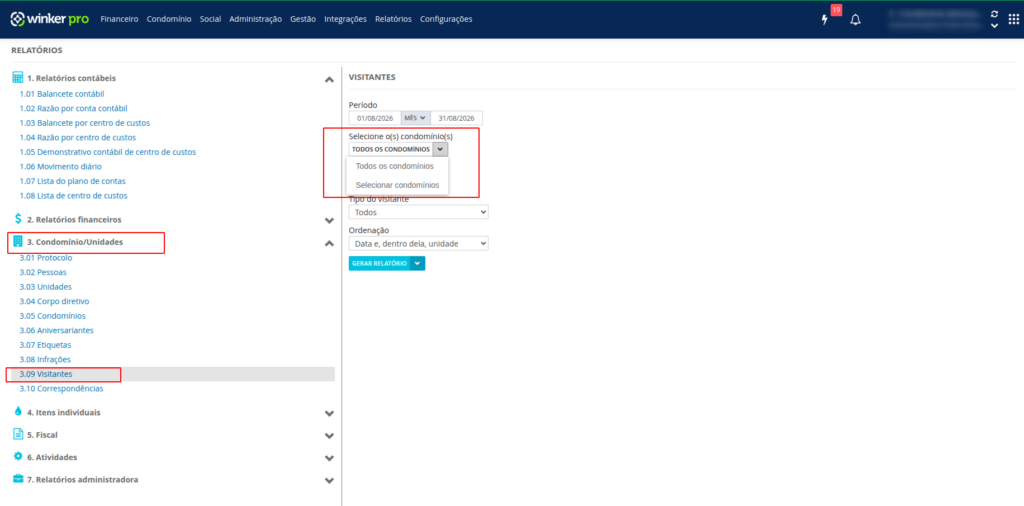1024x506 pixels.
Task: Open the apps grid icon
Action: [1013, 19]
